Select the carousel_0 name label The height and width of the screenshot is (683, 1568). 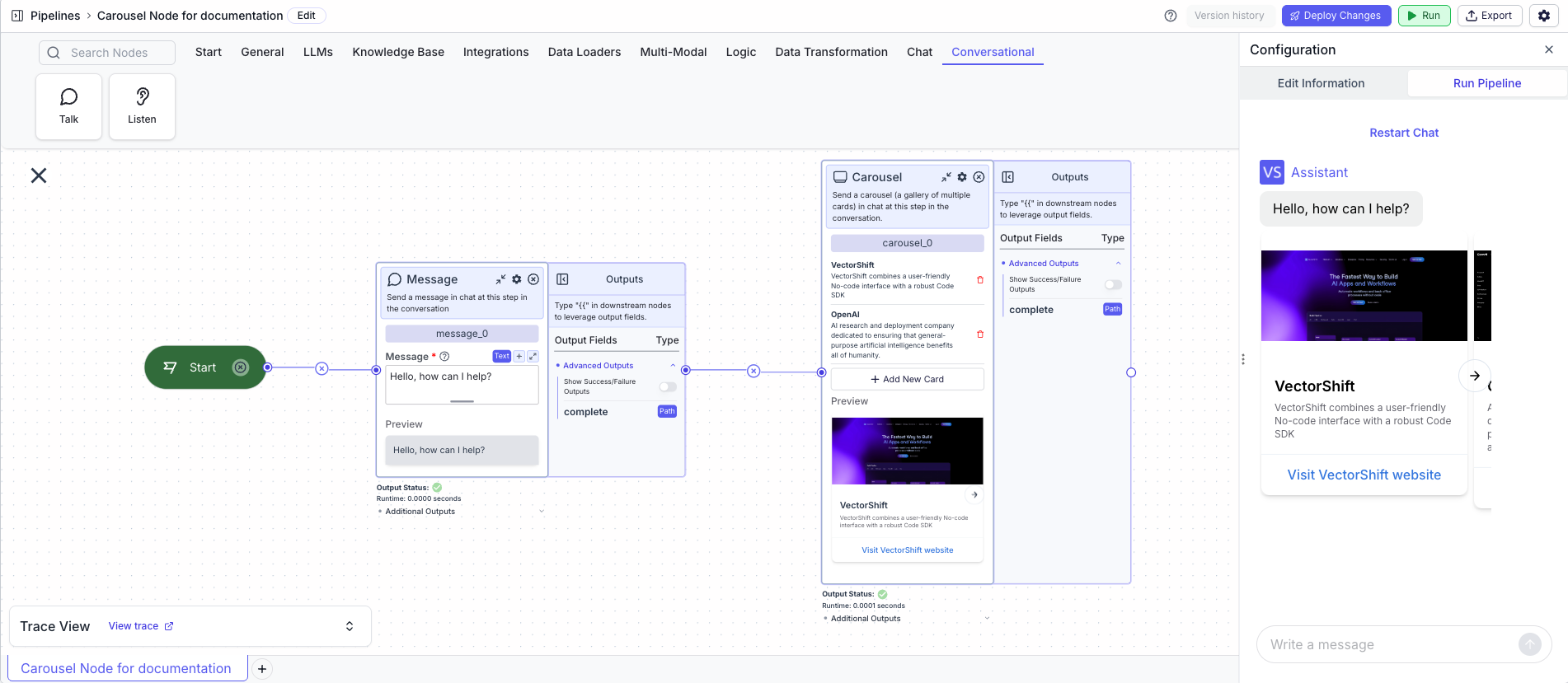908,243
